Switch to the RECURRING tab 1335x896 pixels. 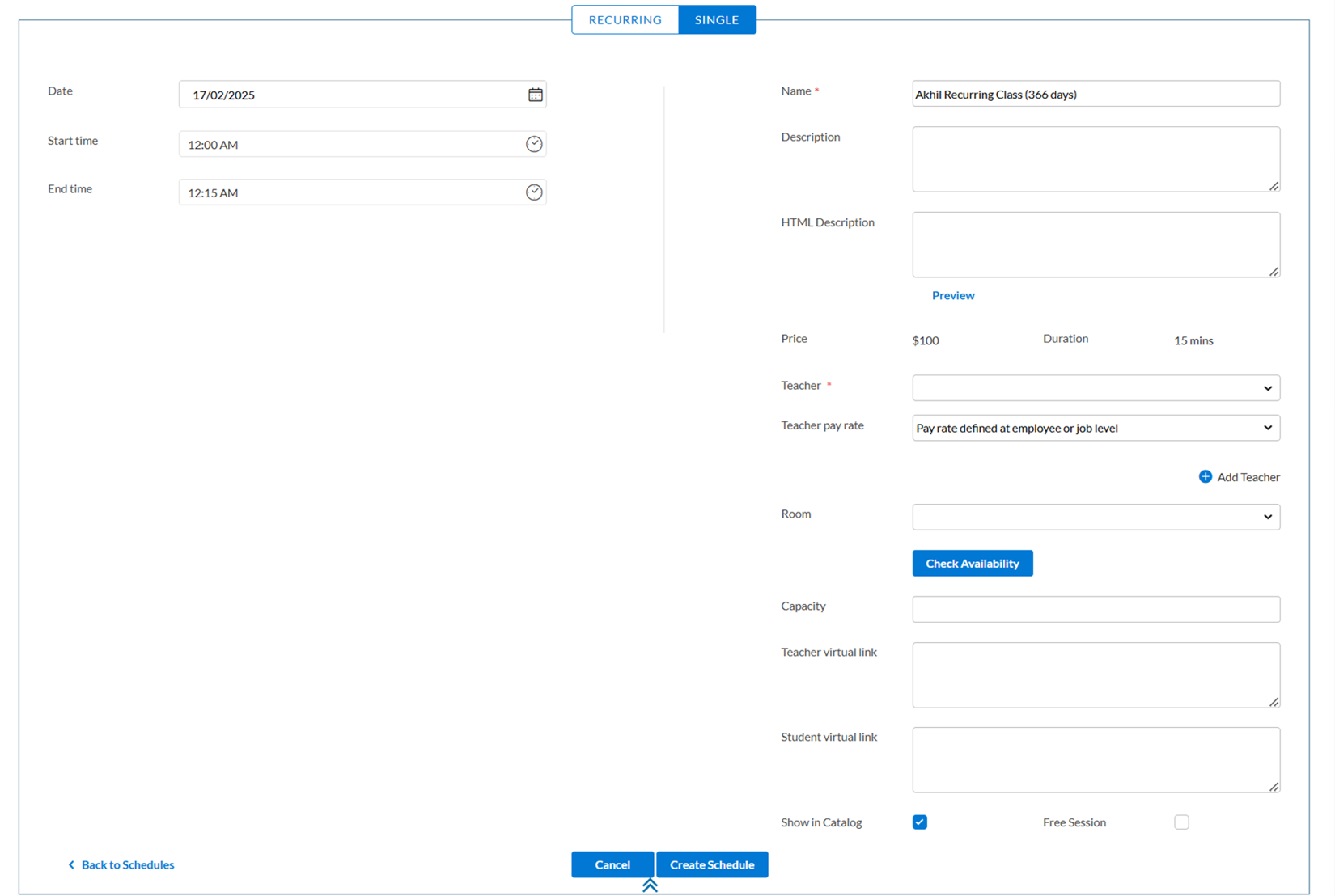click(x=625, y=19)
